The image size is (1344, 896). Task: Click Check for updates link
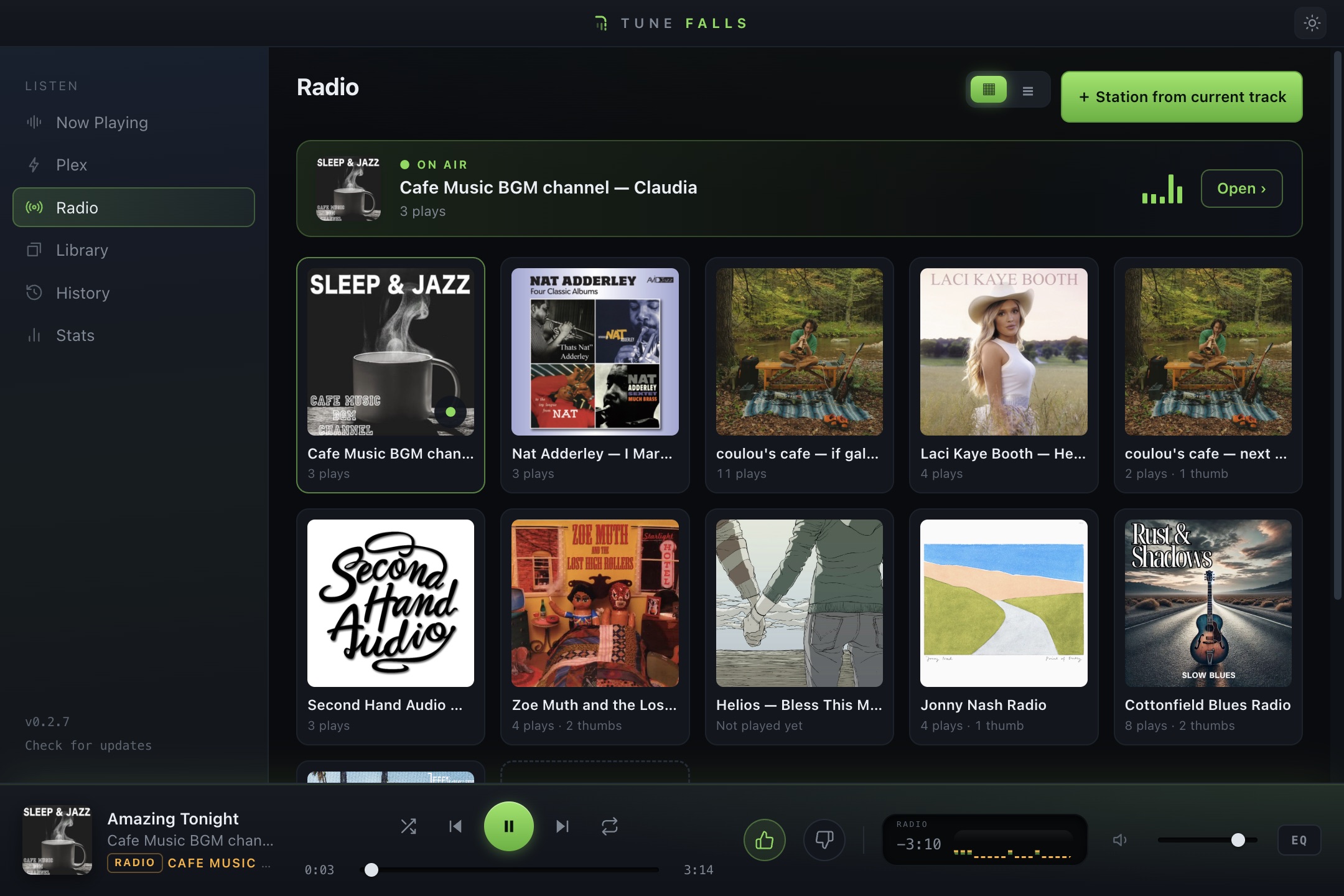[x=88, y=745]
